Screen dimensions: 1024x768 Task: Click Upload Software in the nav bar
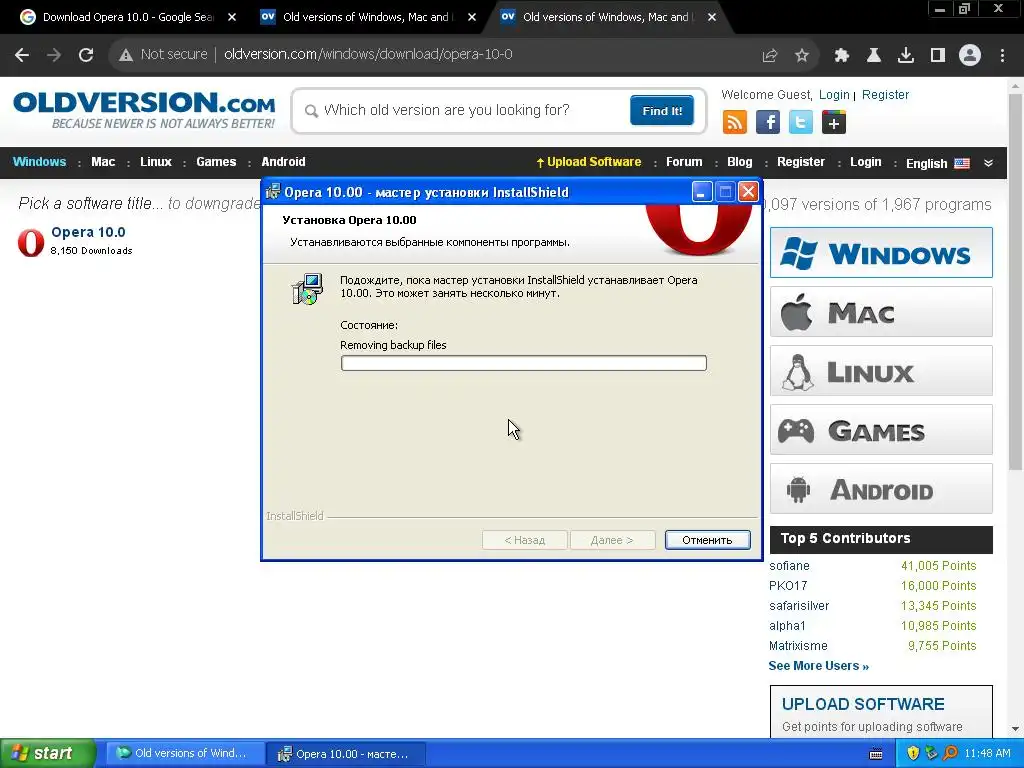tap(588, 162)
